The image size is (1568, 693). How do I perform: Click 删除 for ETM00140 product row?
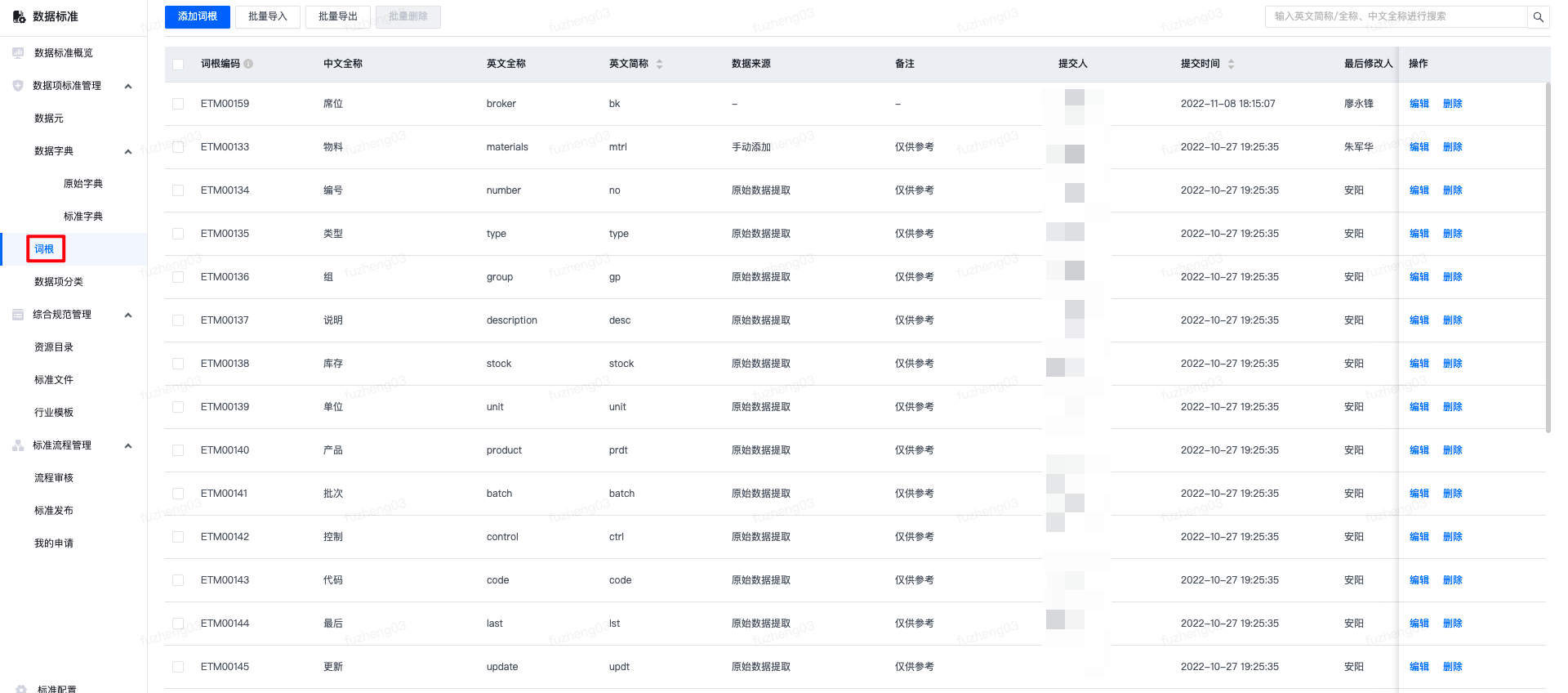pos(1453,450)
